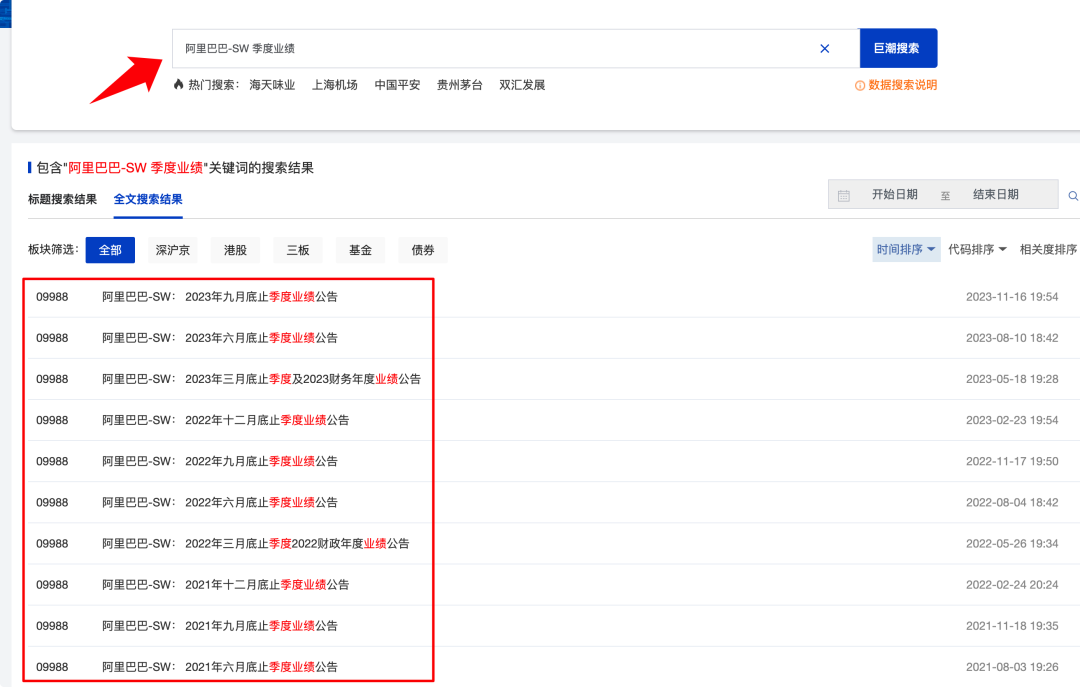Select hot search term 上海机场
The width and height of the screenshot is (1080, 687).
coord(335,85)
